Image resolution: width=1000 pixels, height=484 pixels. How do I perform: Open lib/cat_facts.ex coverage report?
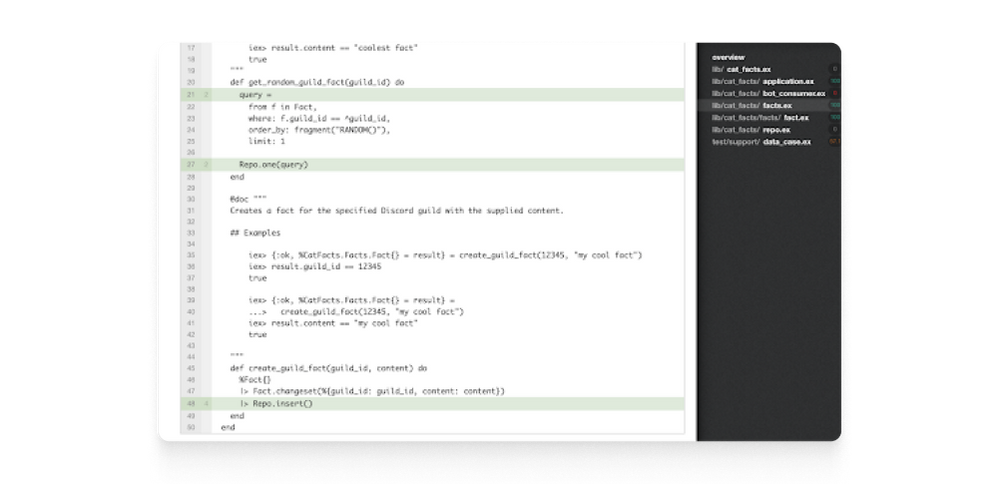pos(741,70)
